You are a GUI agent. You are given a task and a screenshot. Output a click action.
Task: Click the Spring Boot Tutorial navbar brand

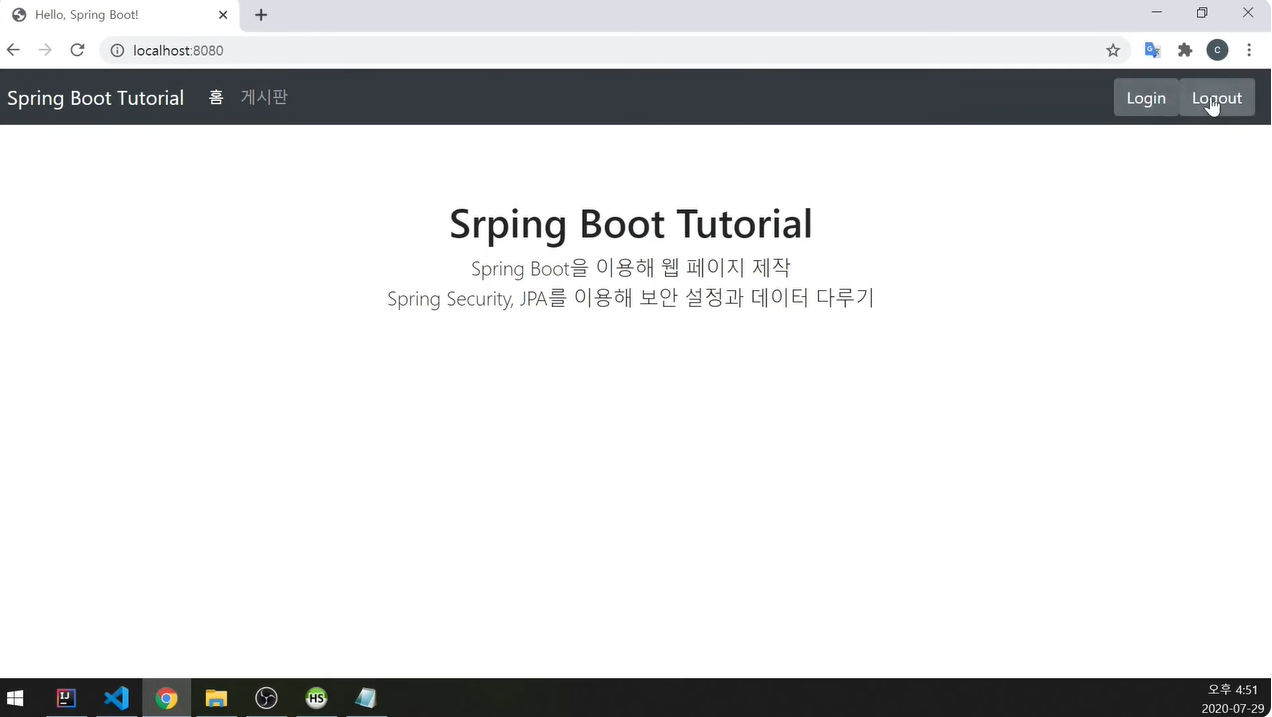[x=95, y=98]
